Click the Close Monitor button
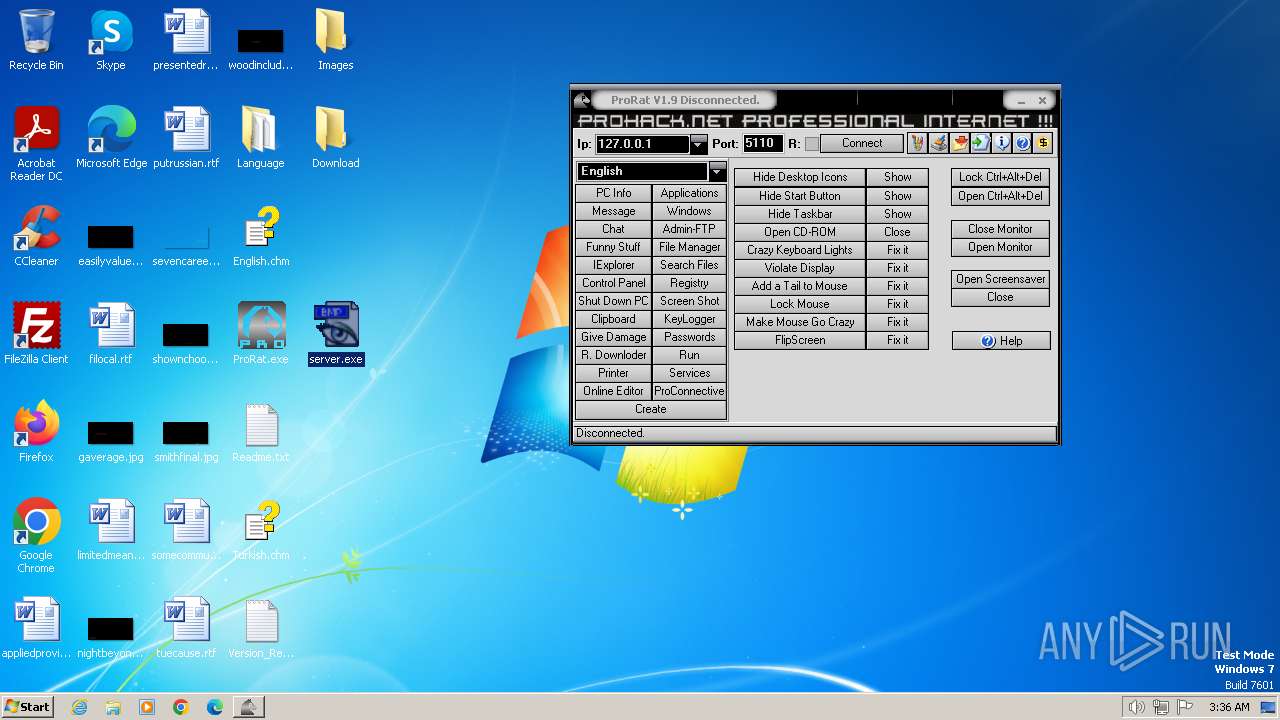This screenshot has width=1280, height=720. [1000, 229]
